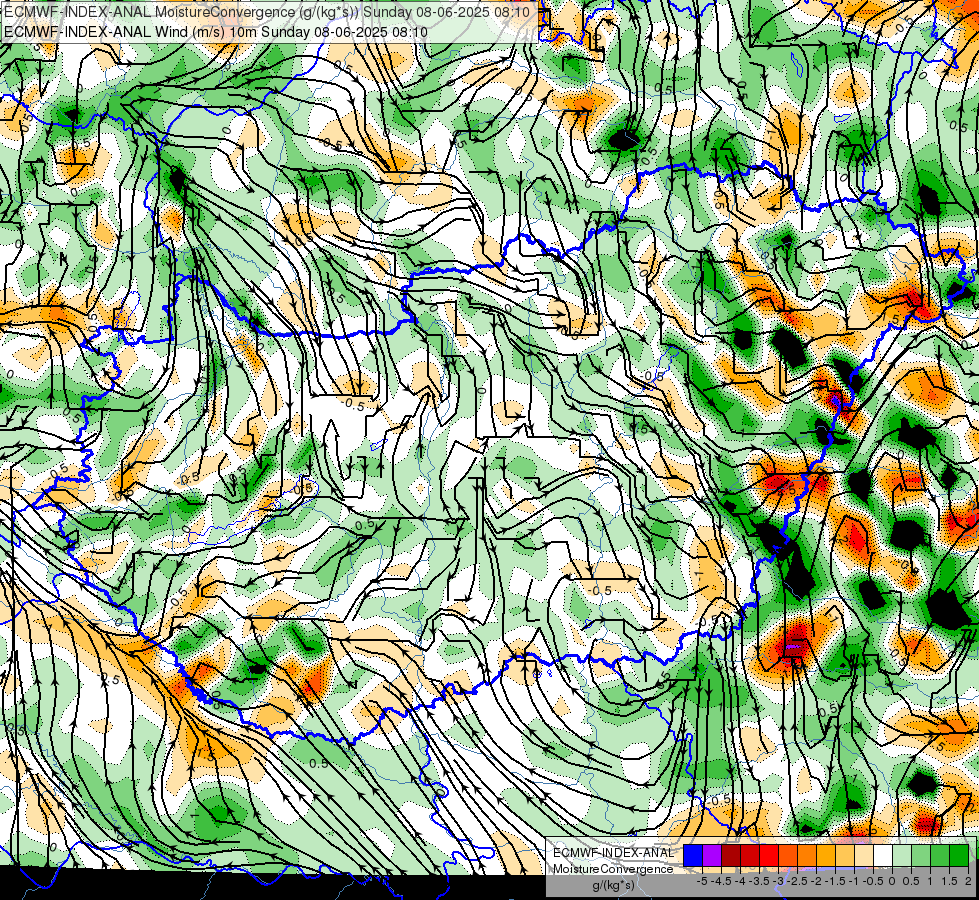
Task: Pick the light green swatch between 0.5 and 1
Action: point(921,856)
